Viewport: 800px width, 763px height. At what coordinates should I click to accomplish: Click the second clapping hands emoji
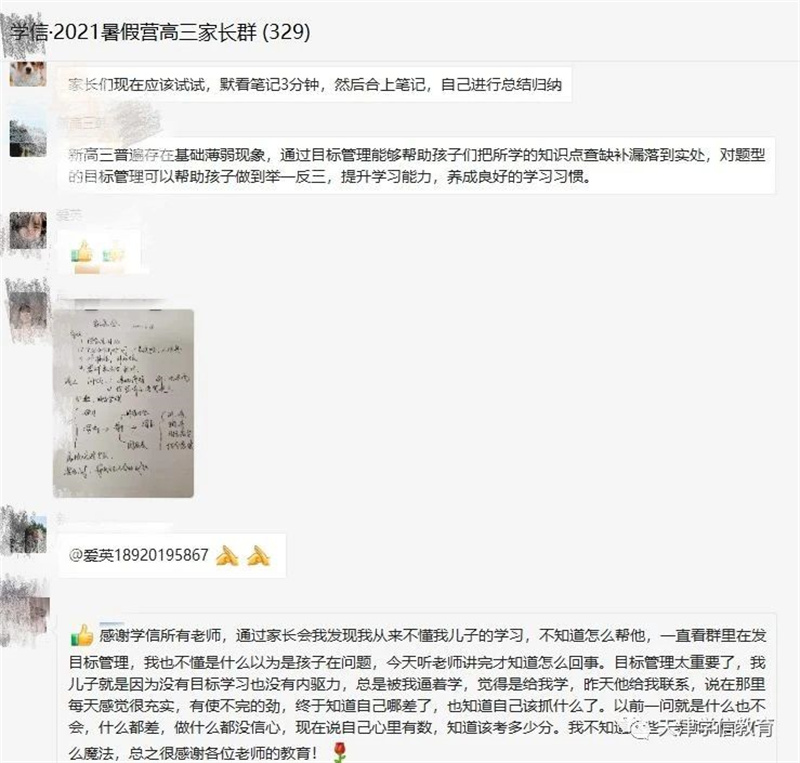point(259,556)
